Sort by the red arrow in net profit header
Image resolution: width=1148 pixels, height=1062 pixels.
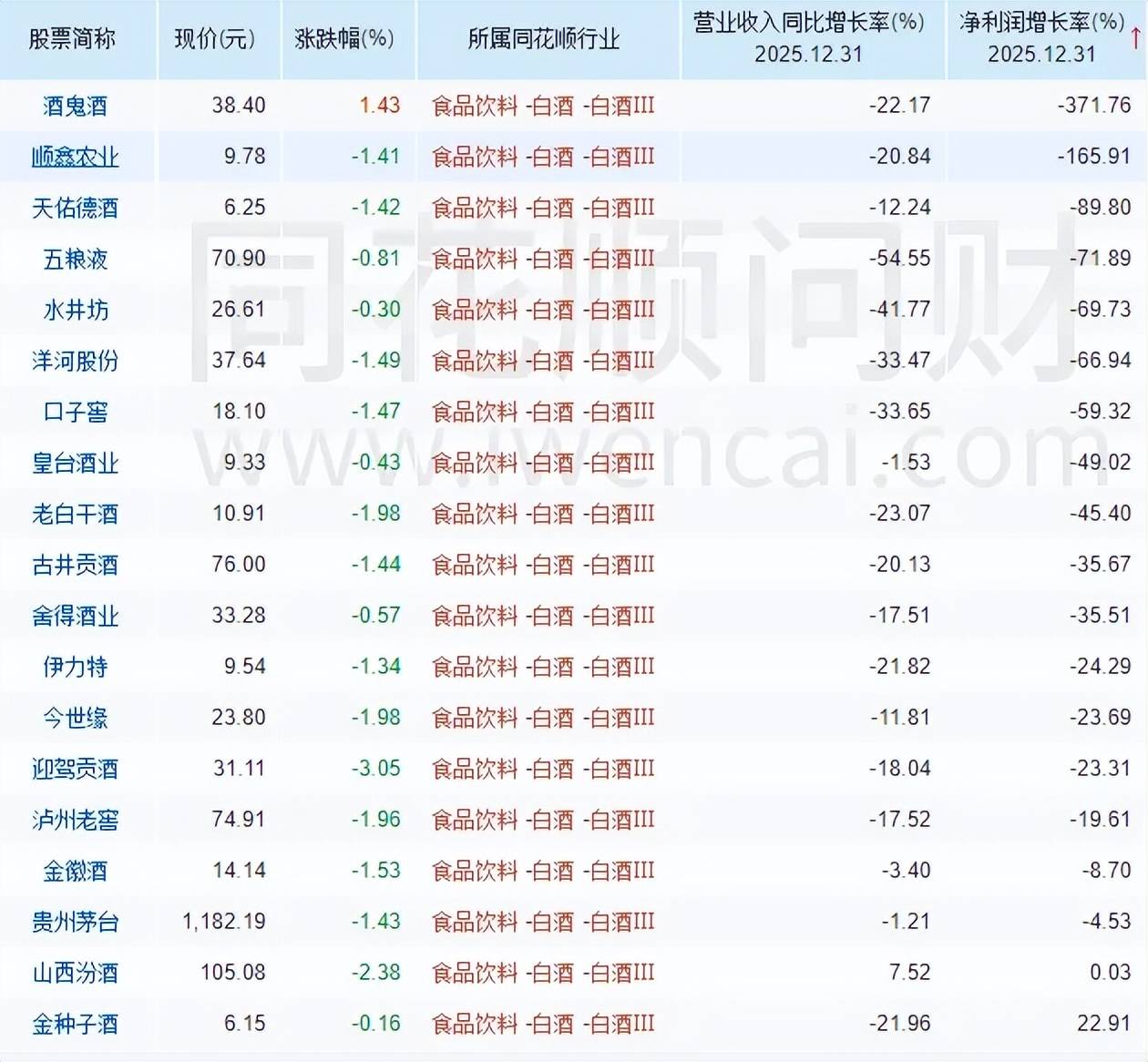1136,38
